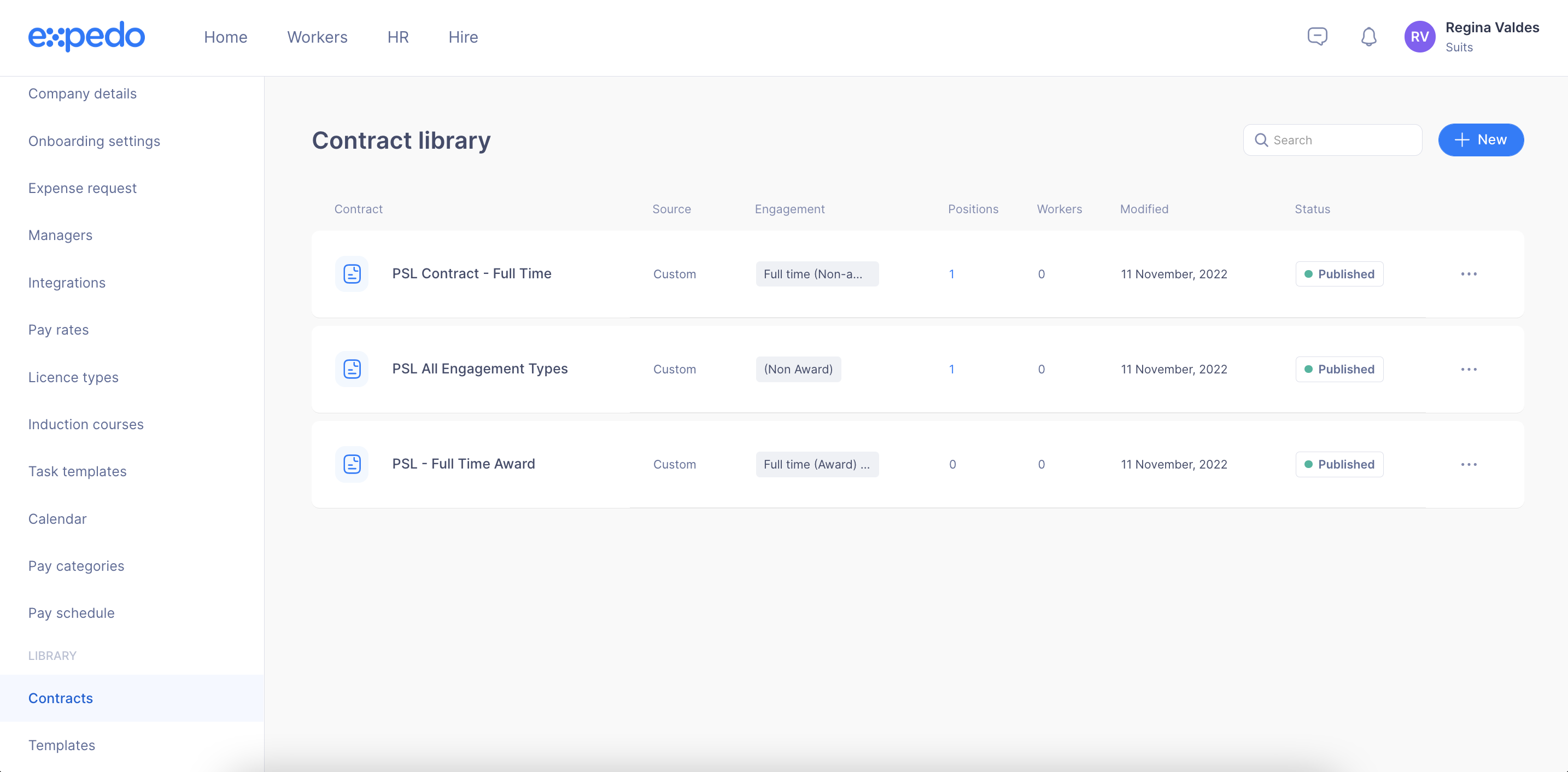The image size is (1568, 772).
Task: Click 'Full time (Non-a...' engagement tag
Action: [x=817, y=274]
